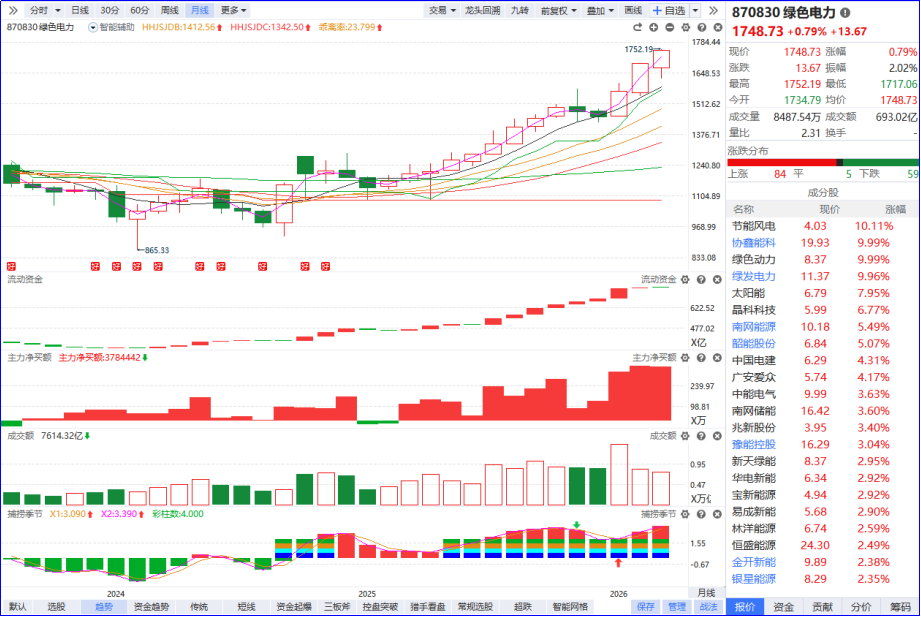
Task: Click the share arrow icon on main chart
Action: (x=637, y=28)
